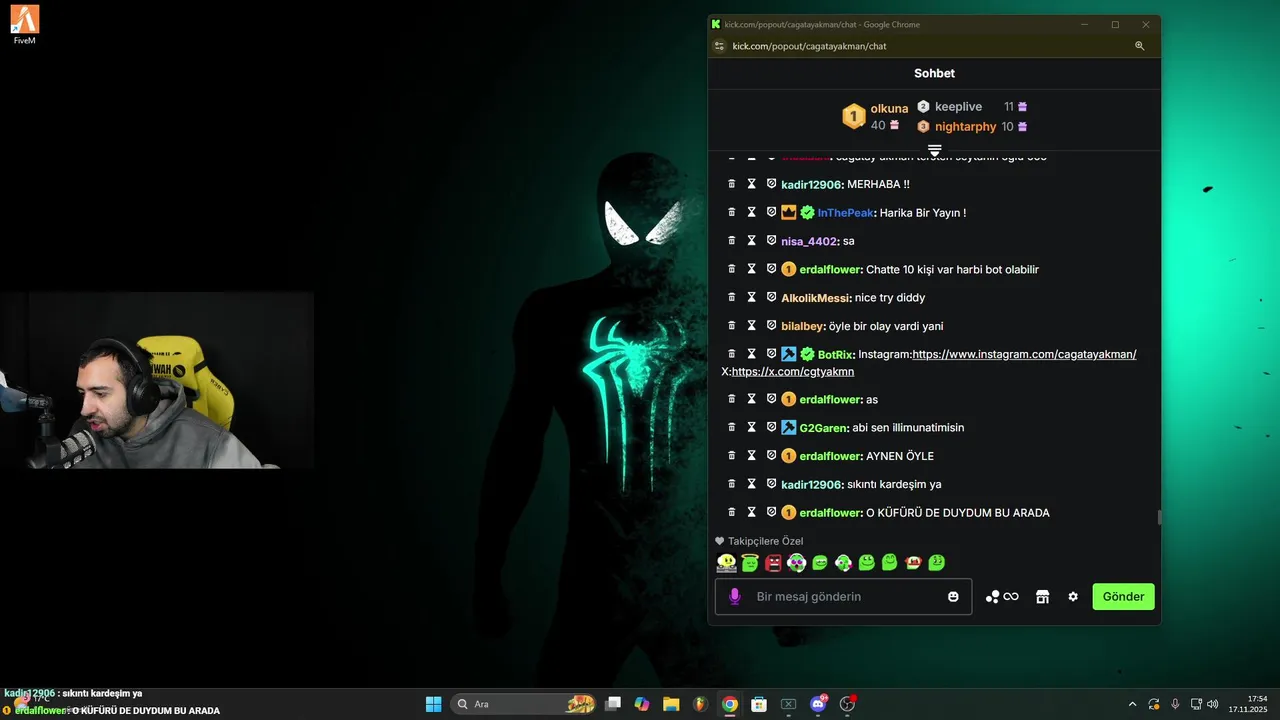Open chat settings gear icon
1280x720 pixels.
[x=1073, y=596]
